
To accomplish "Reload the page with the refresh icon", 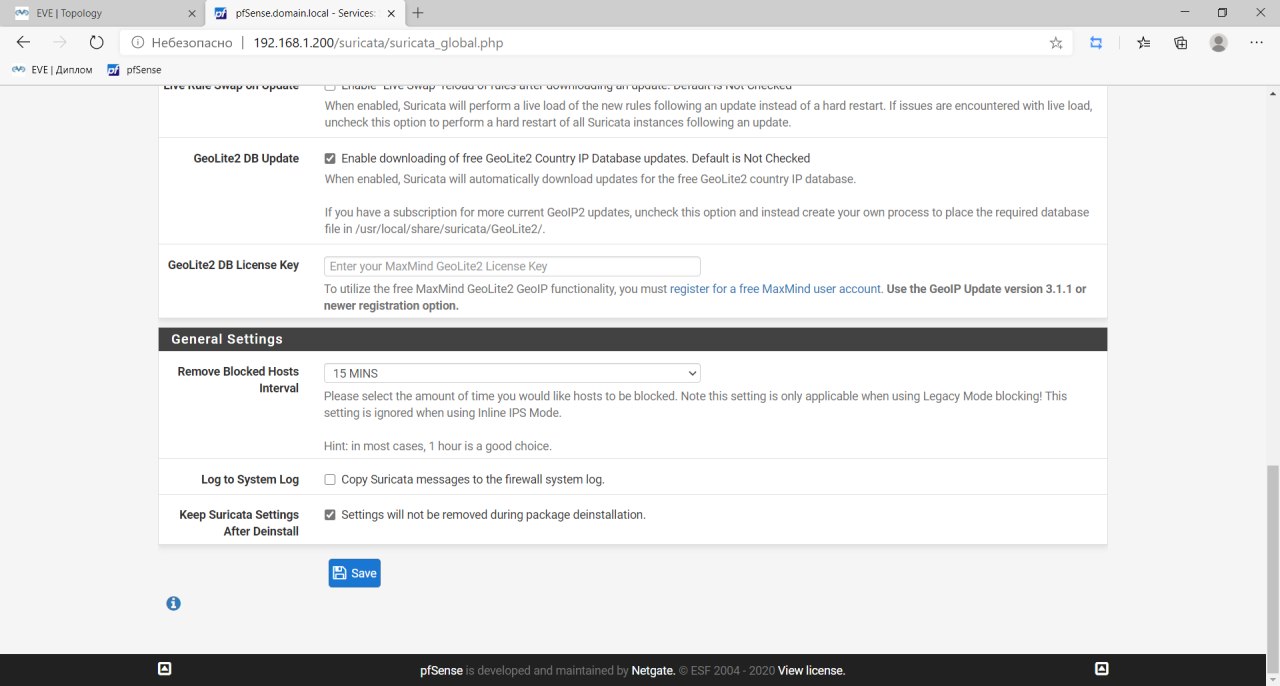I will tap(97, 43).
